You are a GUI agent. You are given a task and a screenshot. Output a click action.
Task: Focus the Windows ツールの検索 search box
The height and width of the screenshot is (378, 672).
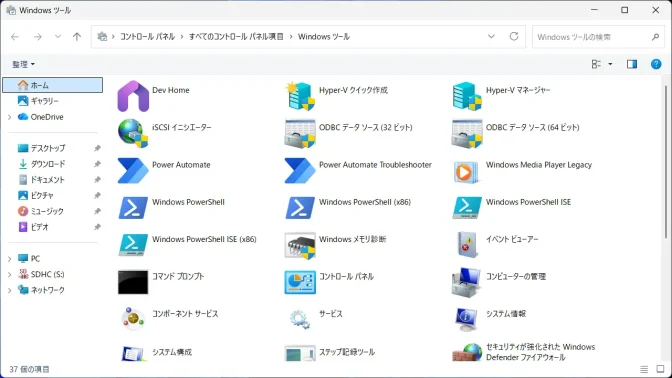598,37
